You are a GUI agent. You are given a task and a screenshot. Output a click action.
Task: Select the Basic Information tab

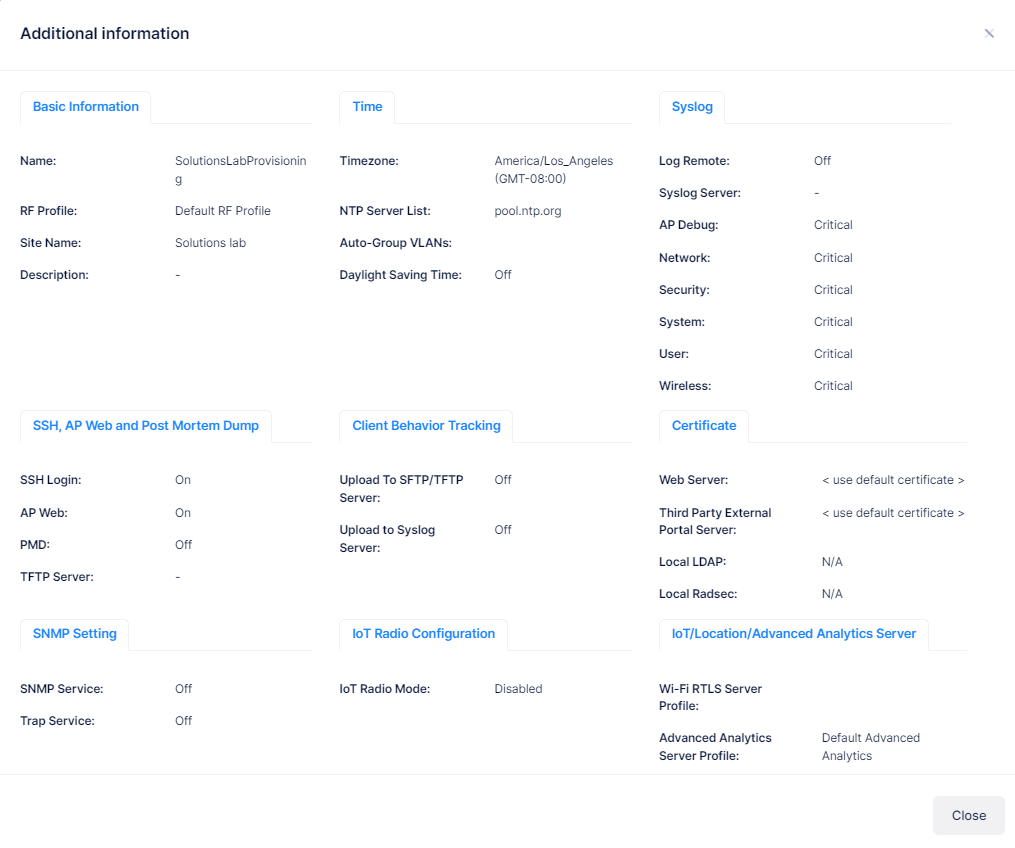[86, 107]
